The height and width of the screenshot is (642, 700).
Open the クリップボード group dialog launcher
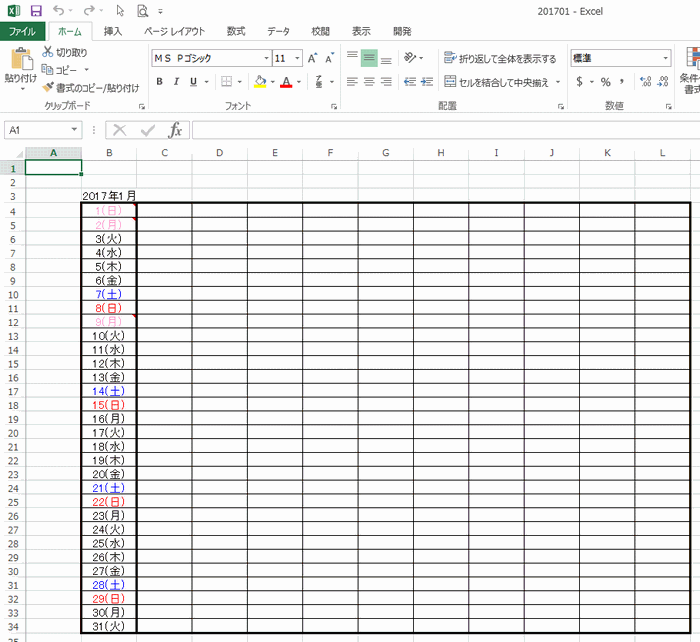point(142,106)
